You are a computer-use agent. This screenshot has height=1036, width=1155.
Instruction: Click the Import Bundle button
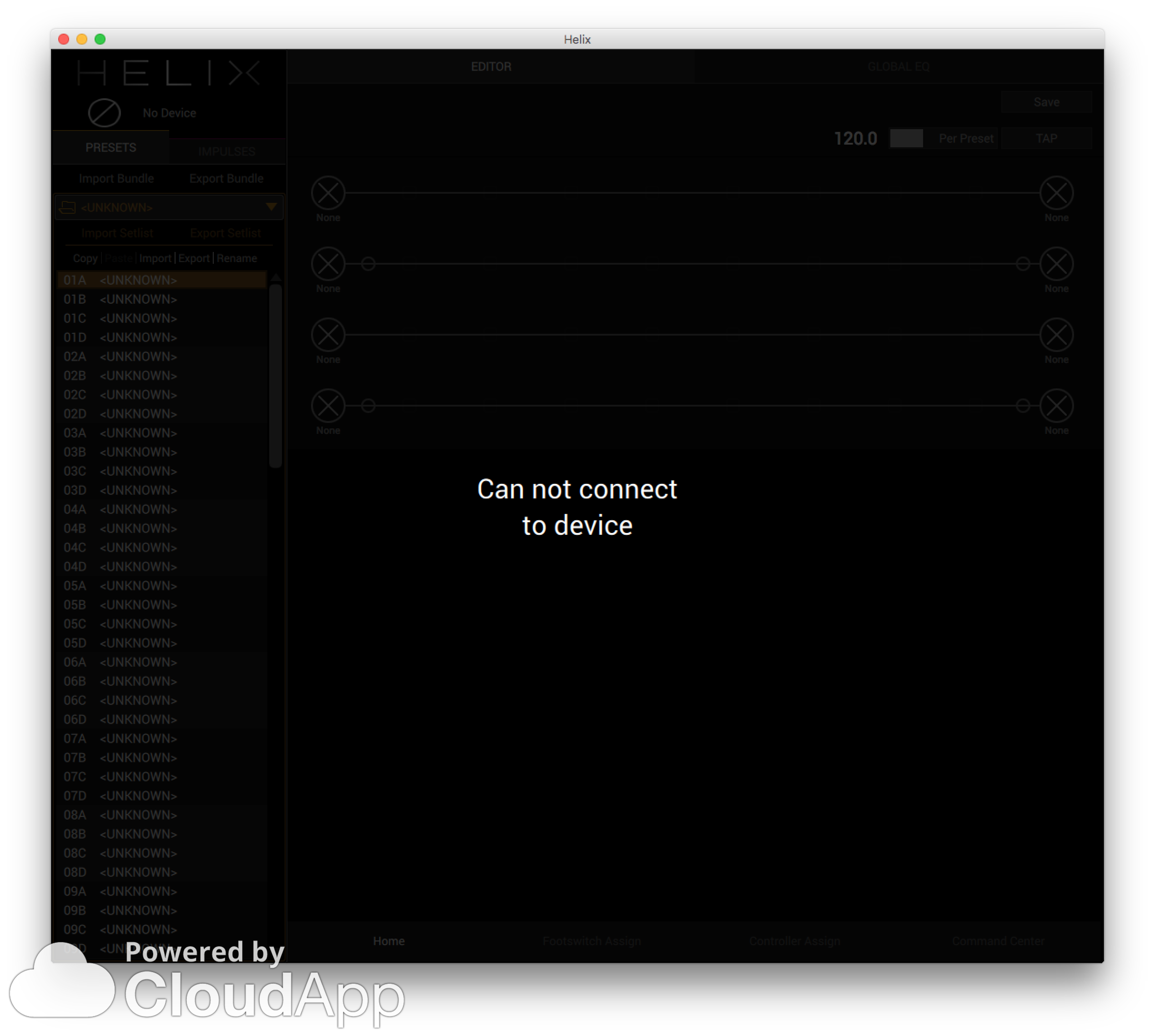pyautogui.click(x=116, y=179)
